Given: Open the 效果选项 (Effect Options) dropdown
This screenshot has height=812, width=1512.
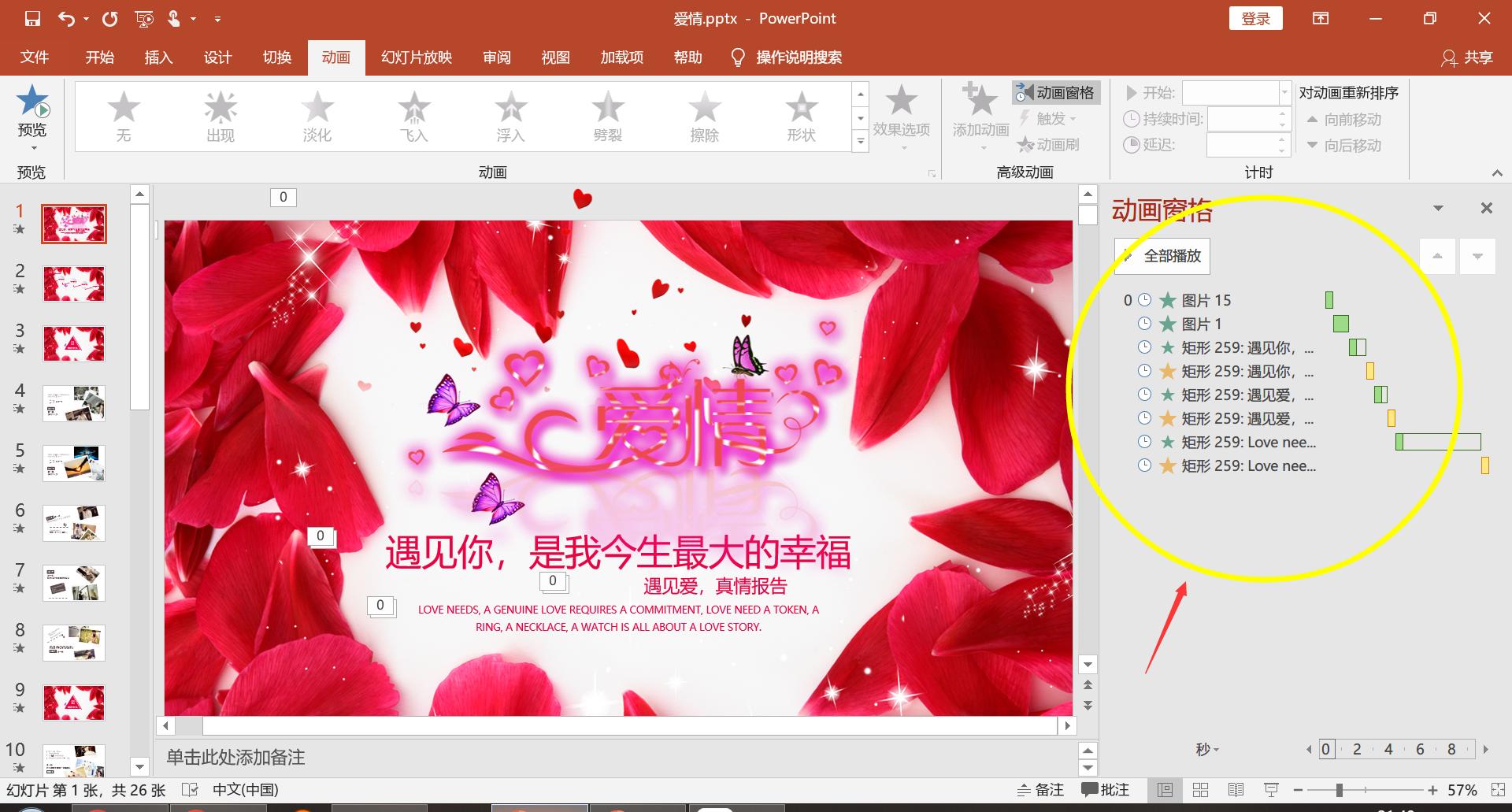Looking at the screenshot, I should click(x=901, y=117).
